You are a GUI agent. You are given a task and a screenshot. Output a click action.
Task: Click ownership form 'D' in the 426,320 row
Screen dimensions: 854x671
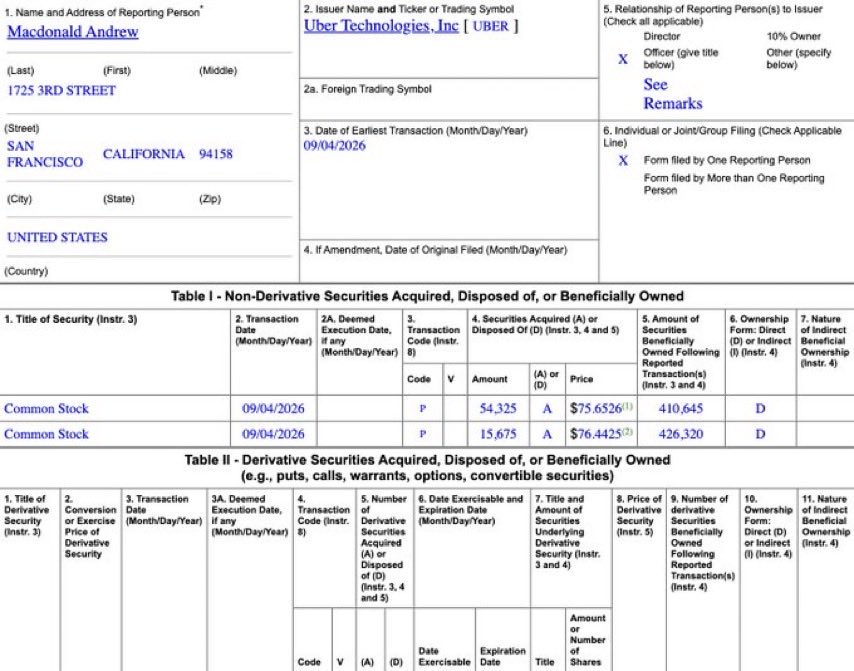pyautogui.click(x=760, y=434)
